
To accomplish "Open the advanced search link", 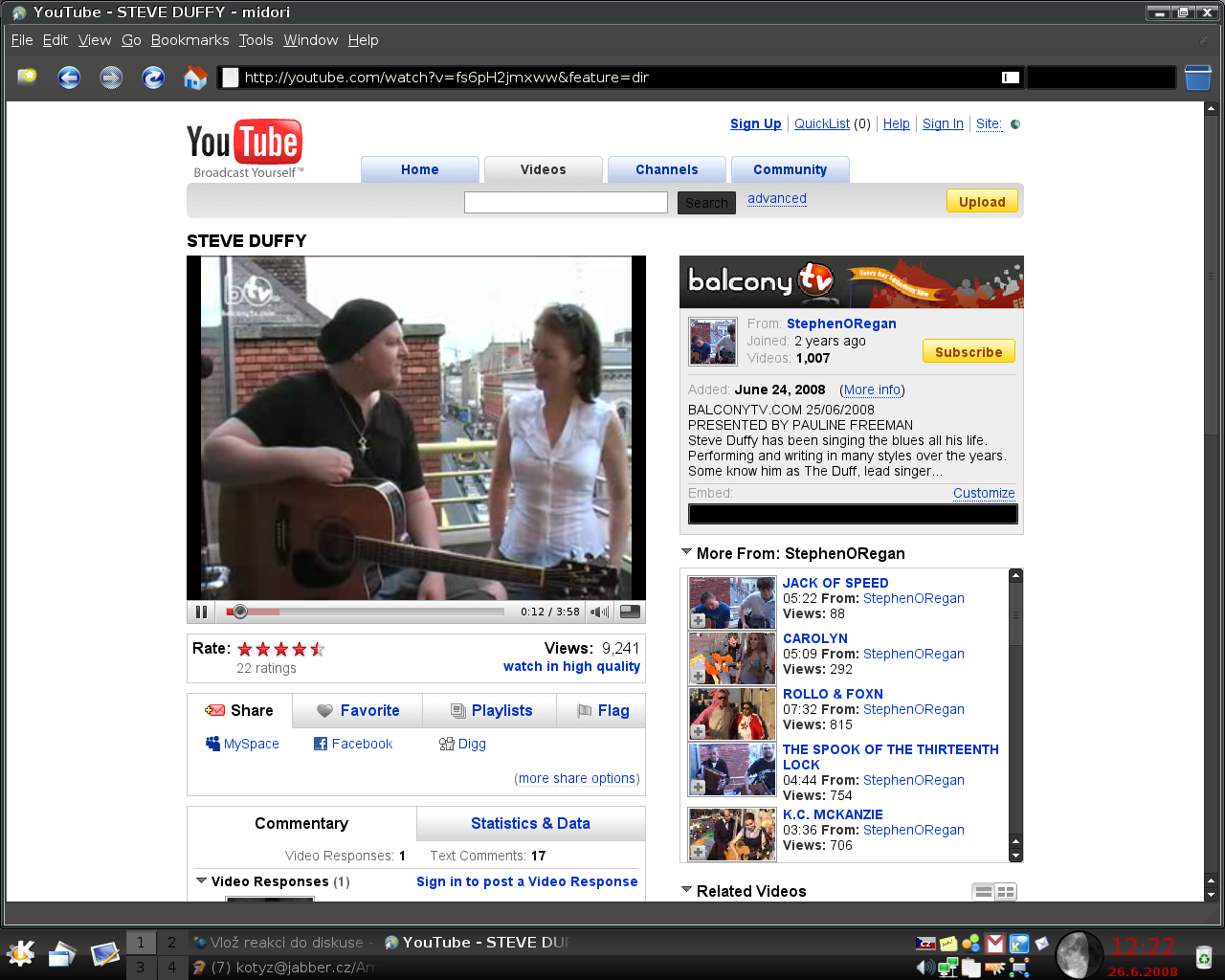I will pyautogui.click(x=777, y=199).
